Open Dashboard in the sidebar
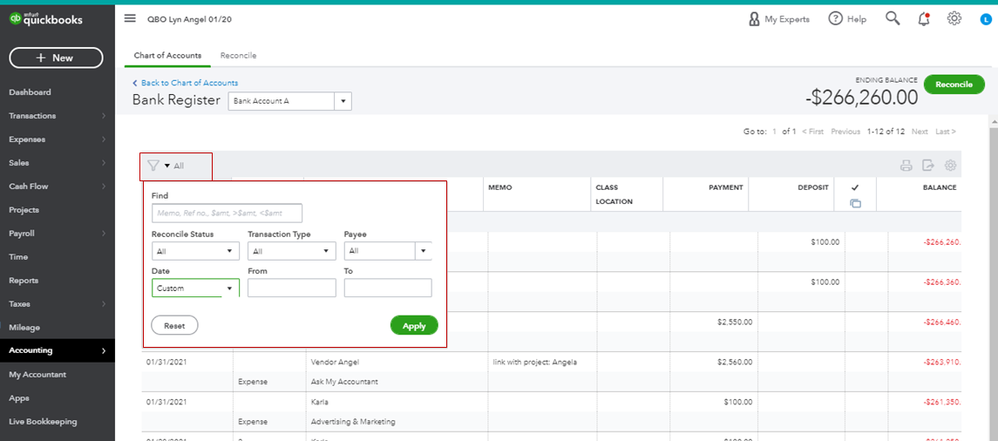The image size is (998, 441). [30, 92]
